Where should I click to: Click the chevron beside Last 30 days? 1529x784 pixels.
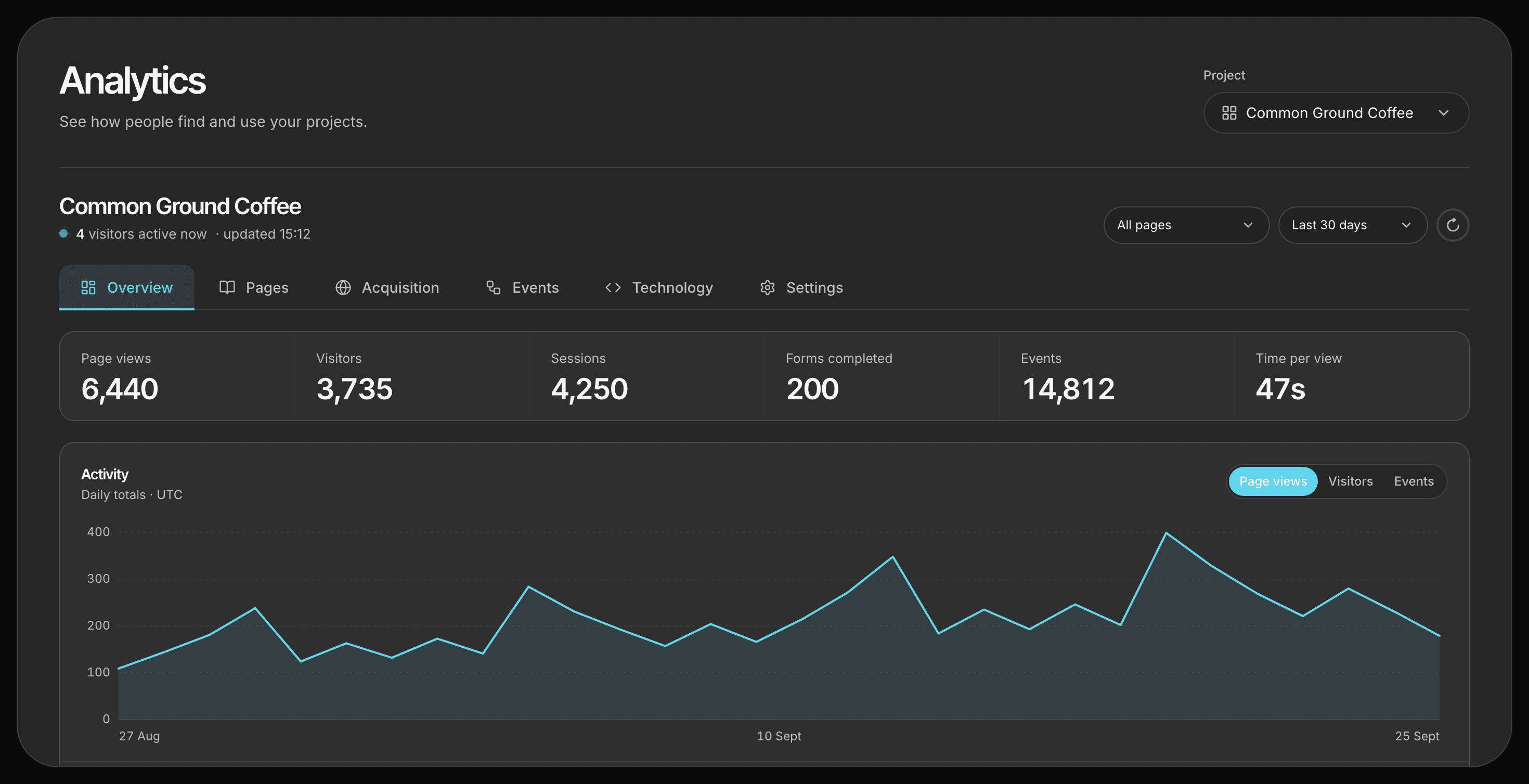click(x=1406, y=225)
